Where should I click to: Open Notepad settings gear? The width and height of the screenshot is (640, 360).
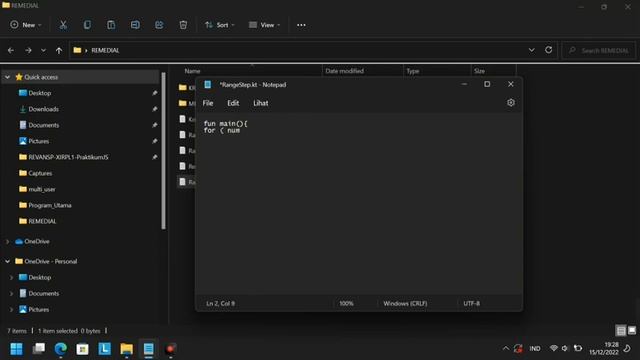click(511, 103)
